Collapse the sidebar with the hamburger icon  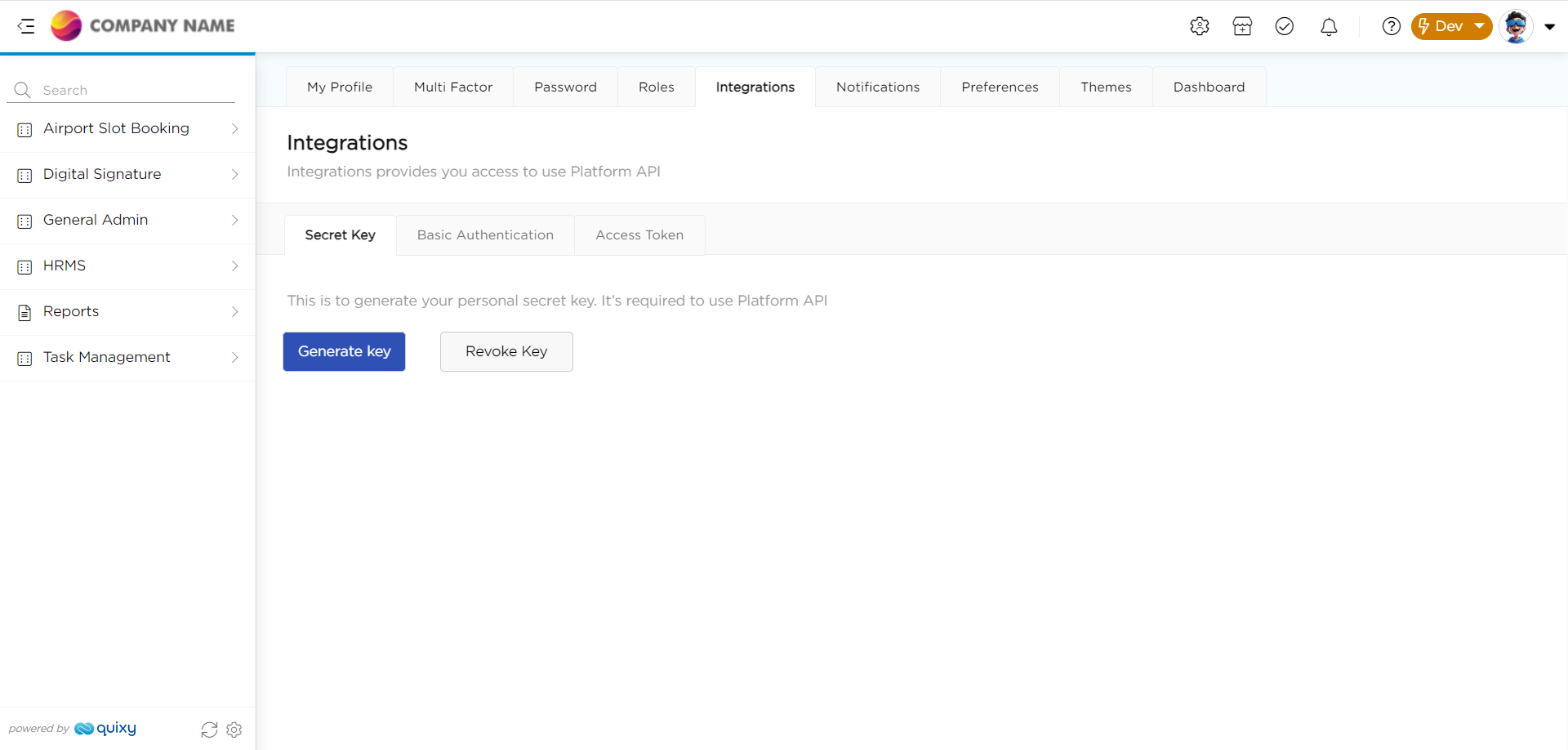click(26, 26)
